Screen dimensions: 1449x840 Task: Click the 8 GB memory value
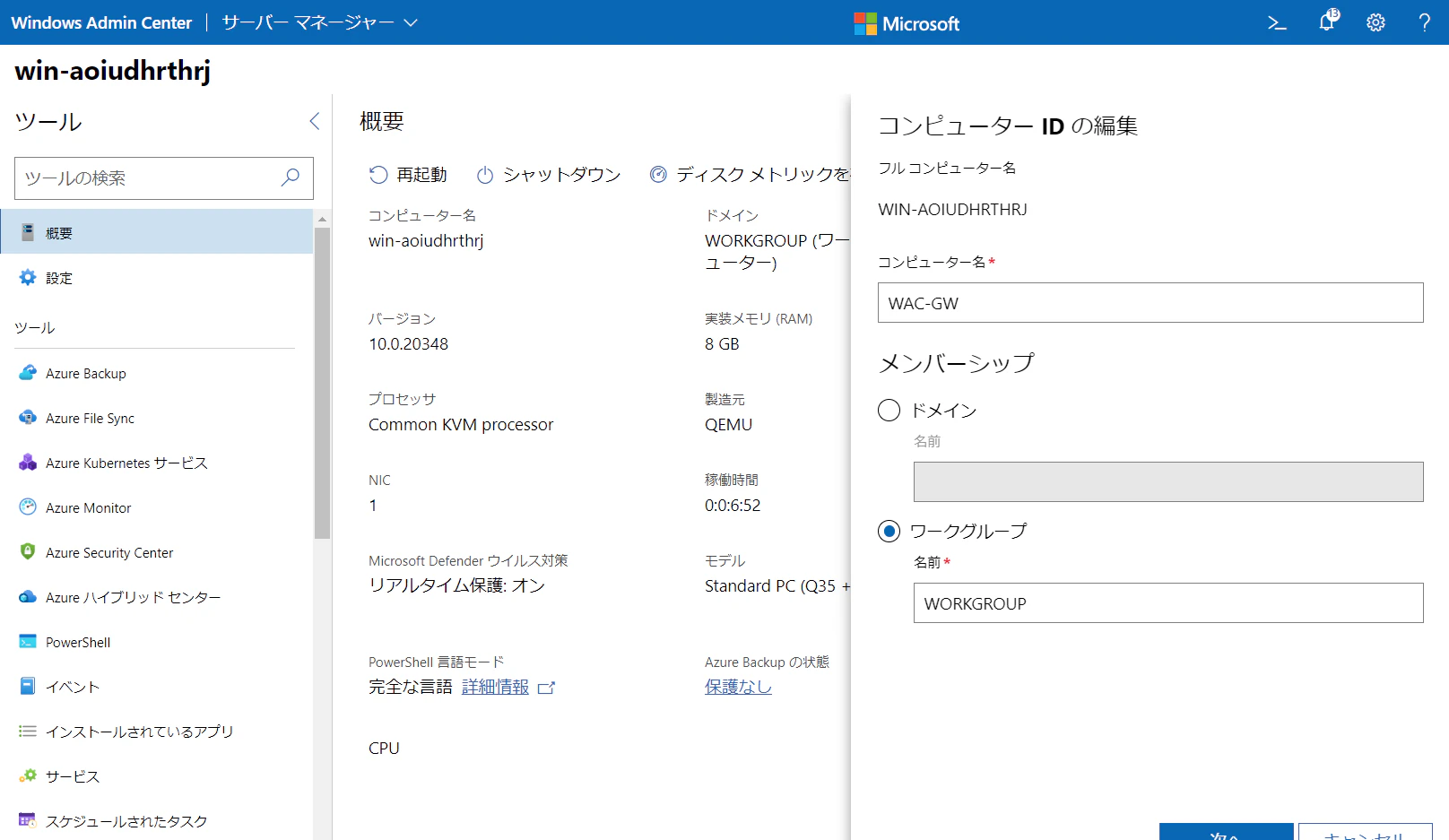click(722, 344)
